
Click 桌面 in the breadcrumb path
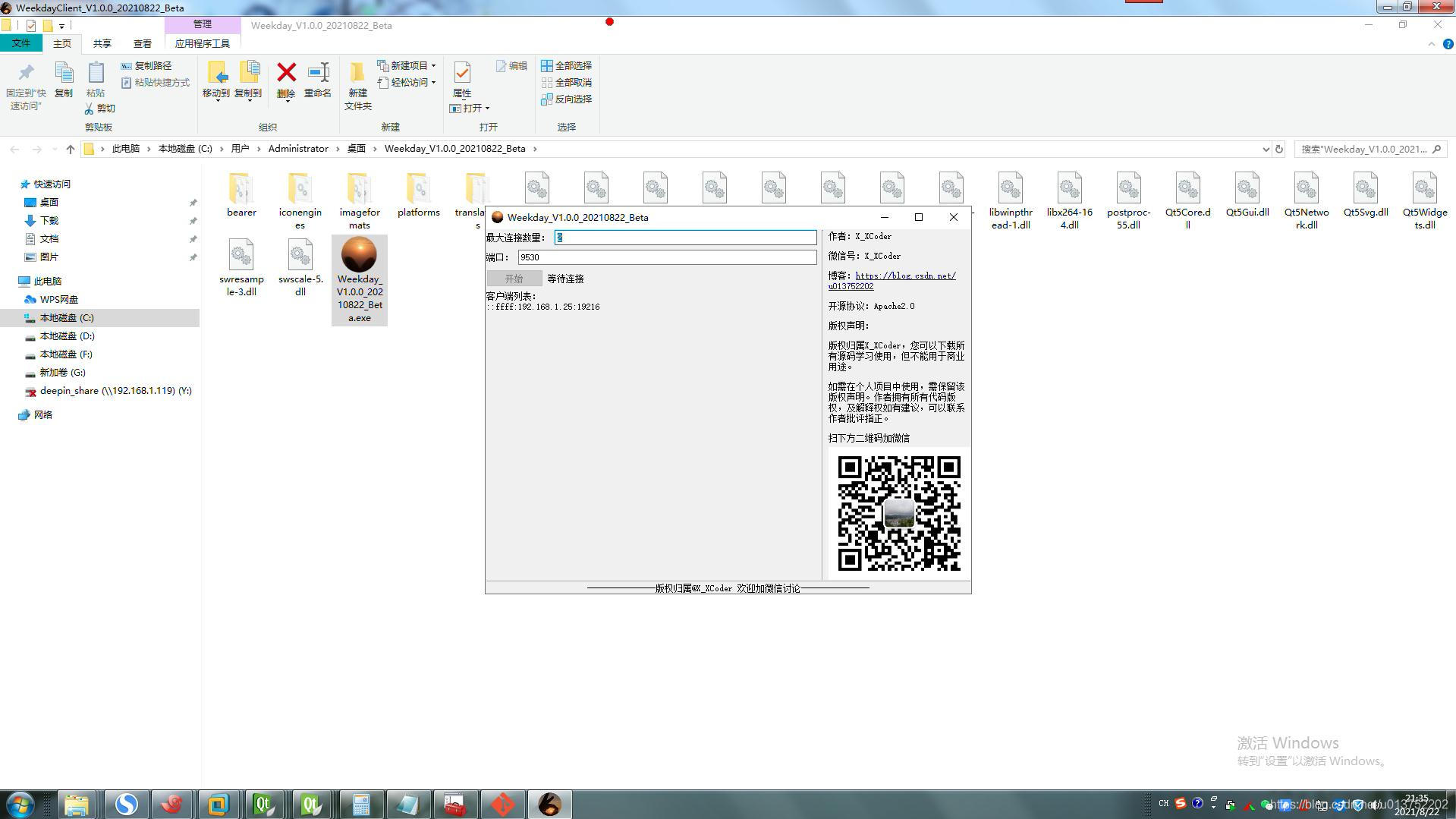click(357, 149)
